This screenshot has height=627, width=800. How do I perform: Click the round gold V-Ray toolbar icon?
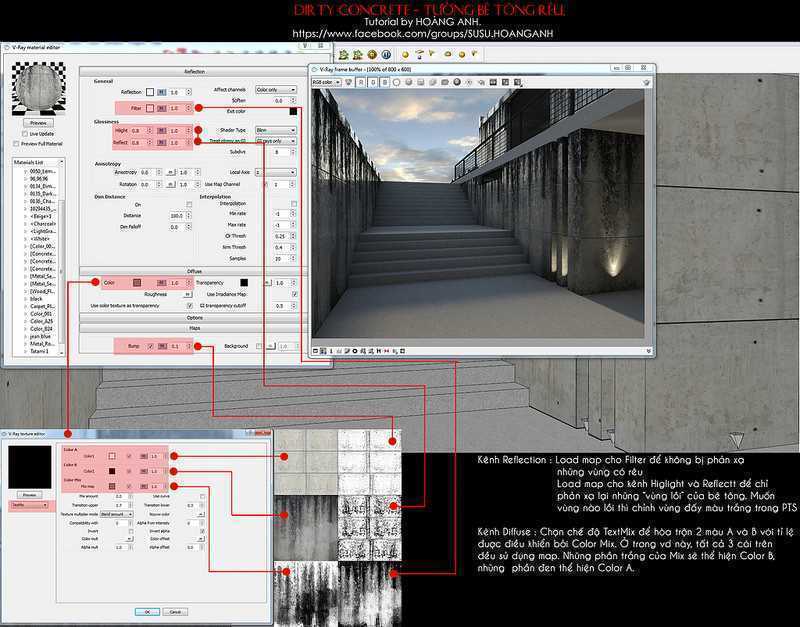372,55
